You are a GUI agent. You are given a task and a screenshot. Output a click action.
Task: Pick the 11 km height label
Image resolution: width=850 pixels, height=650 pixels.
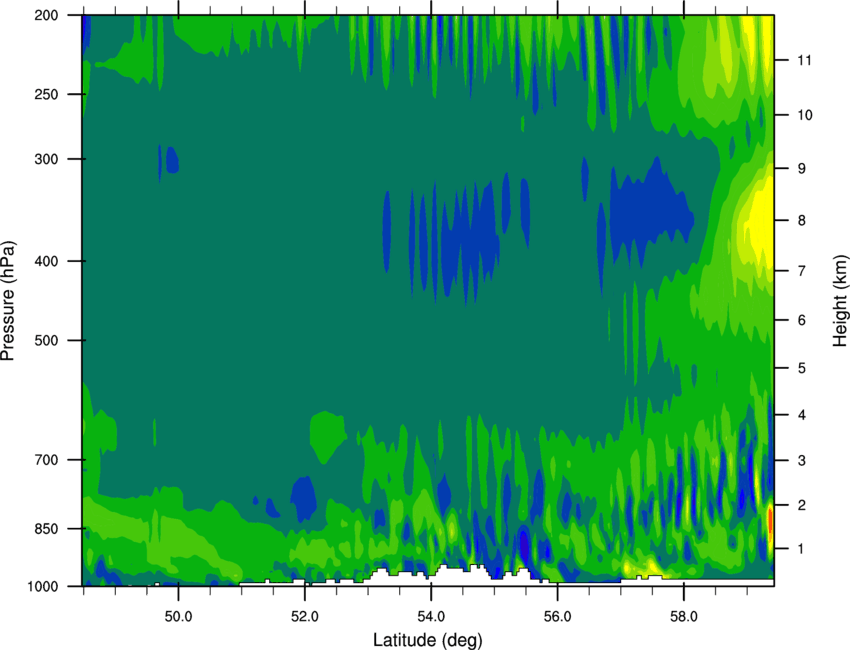click(804, 60)
